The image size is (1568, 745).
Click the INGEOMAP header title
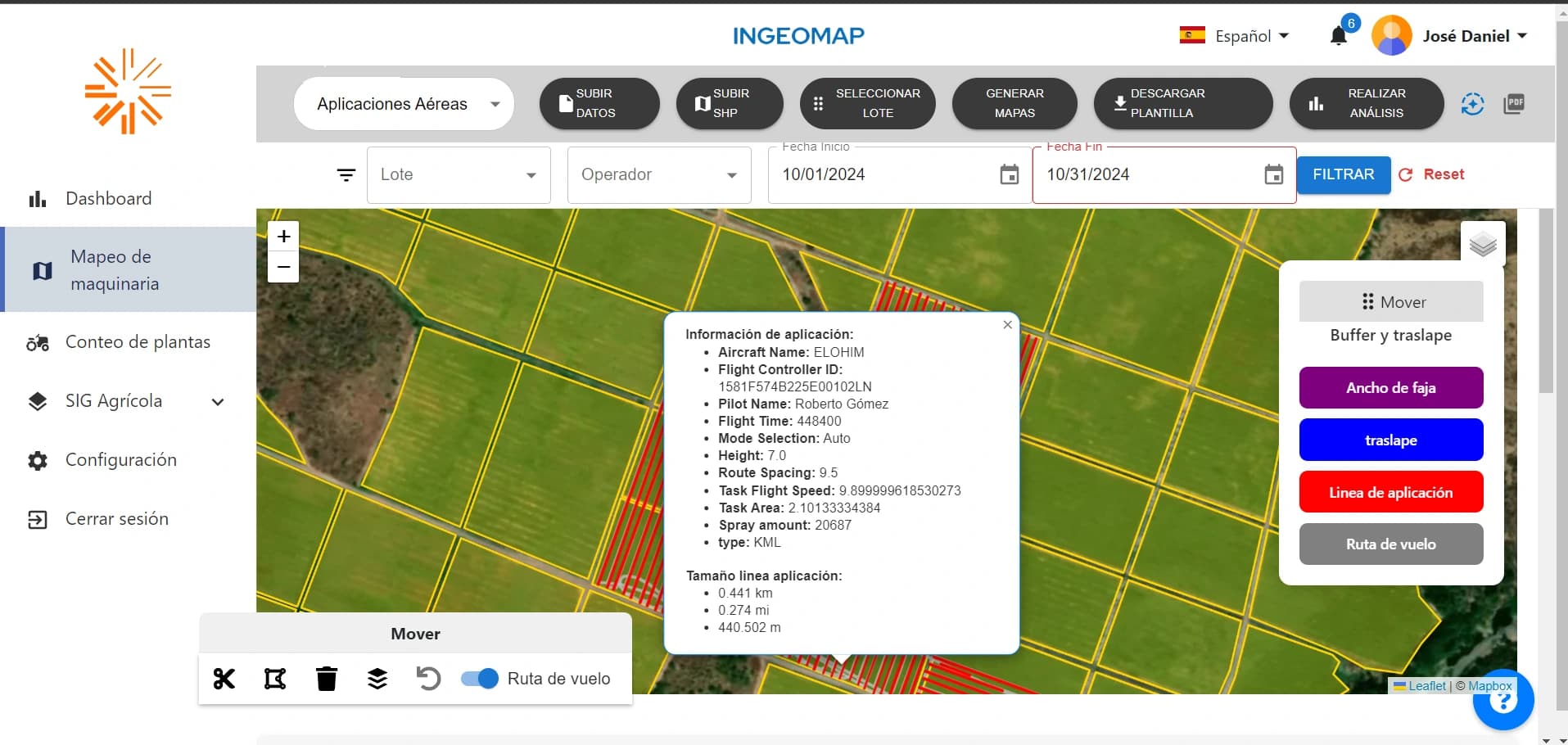[798, 36]
